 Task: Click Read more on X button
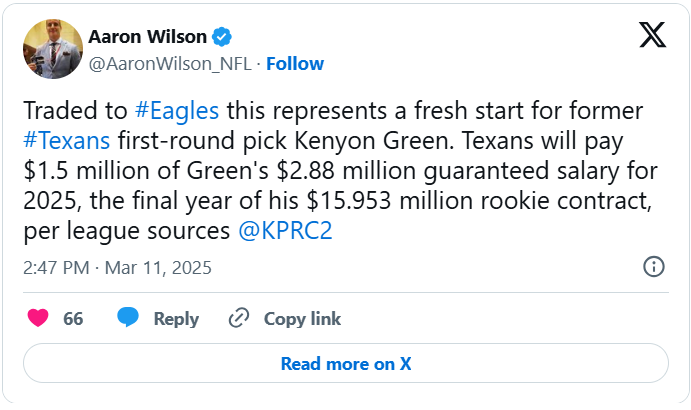click(346, 364)
